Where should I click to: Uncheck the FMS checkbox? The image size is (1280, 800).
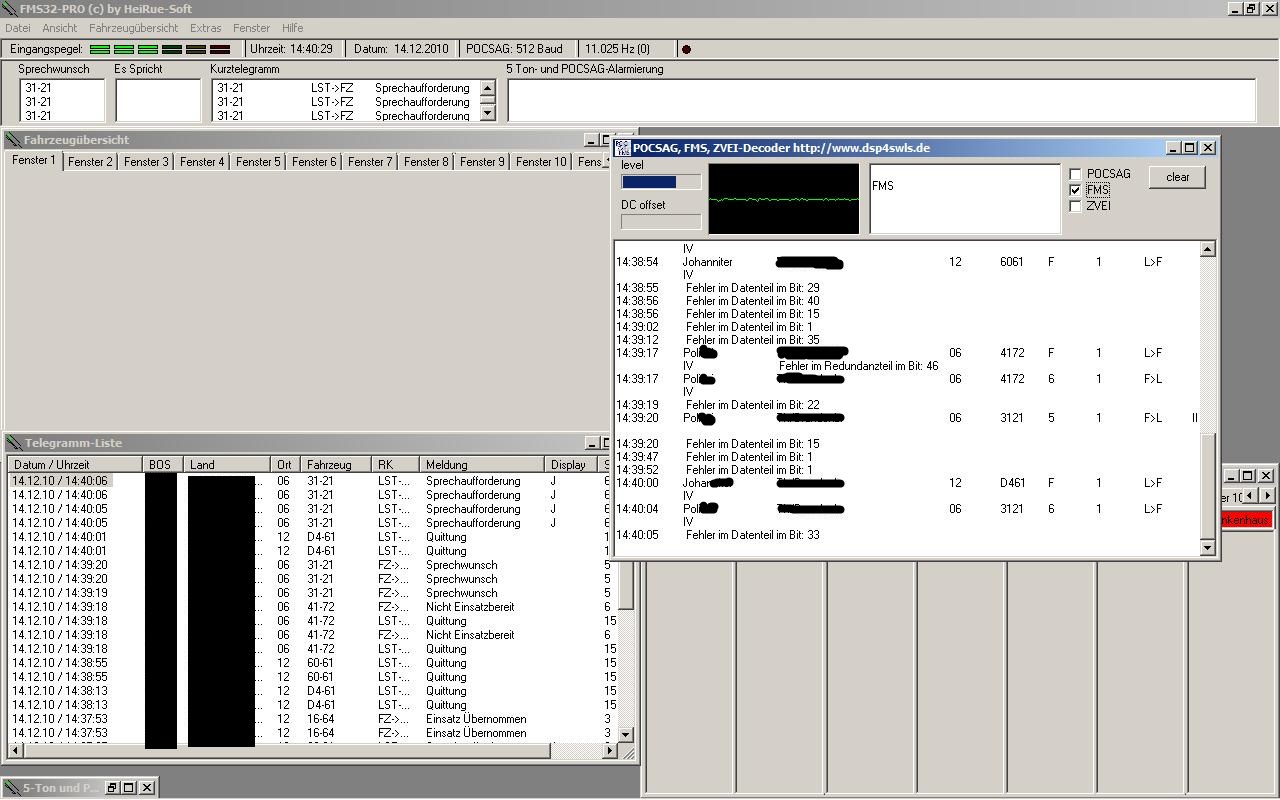click(x=1076, y=190)
